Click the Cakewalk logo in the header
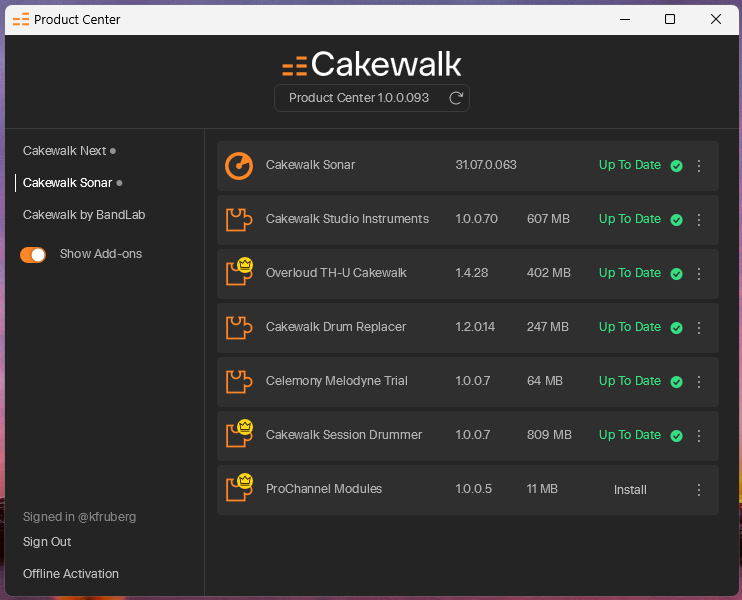 (371, 64)
